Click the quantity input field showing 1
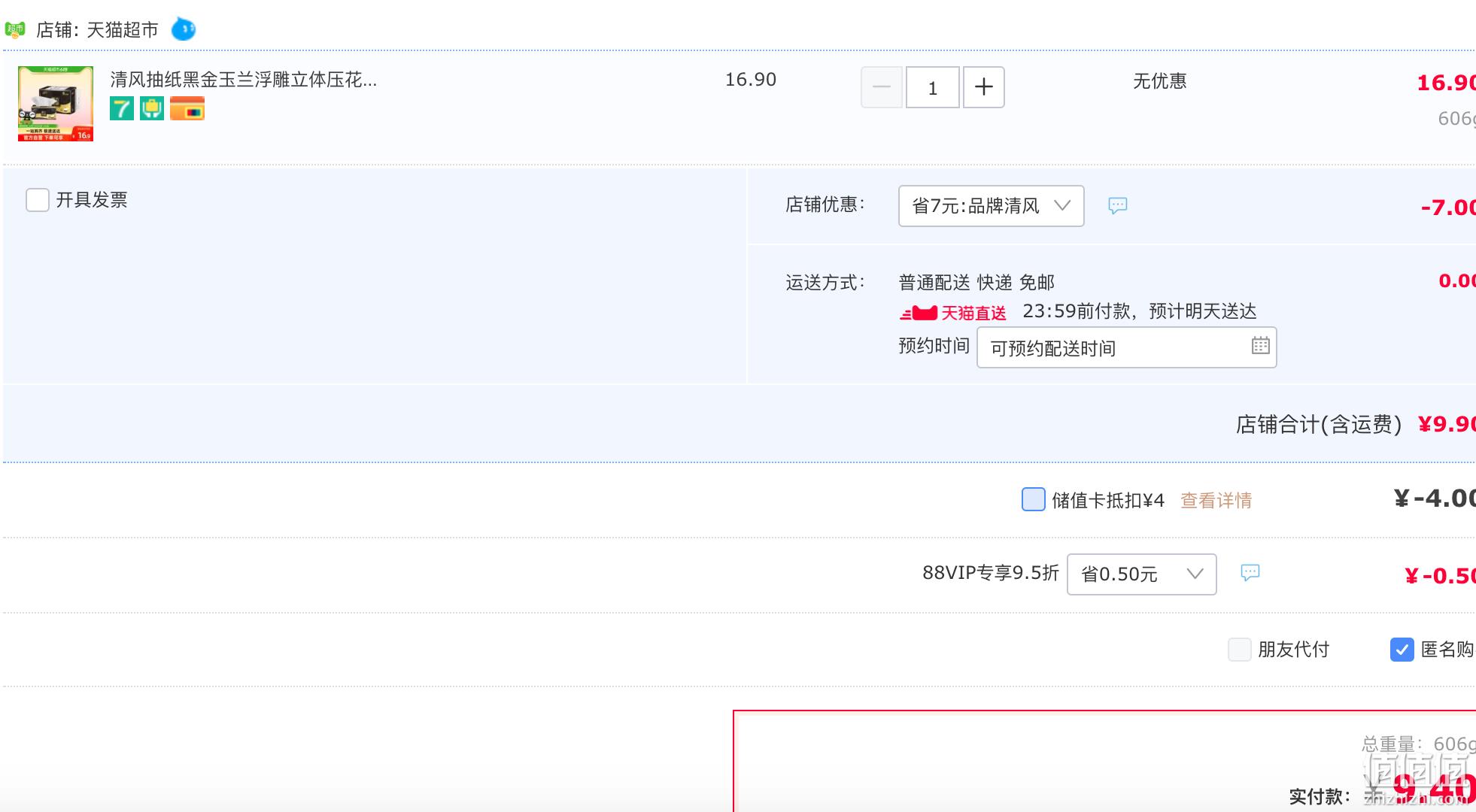This screenshot has height=812, width=1476. pos(933,87)
